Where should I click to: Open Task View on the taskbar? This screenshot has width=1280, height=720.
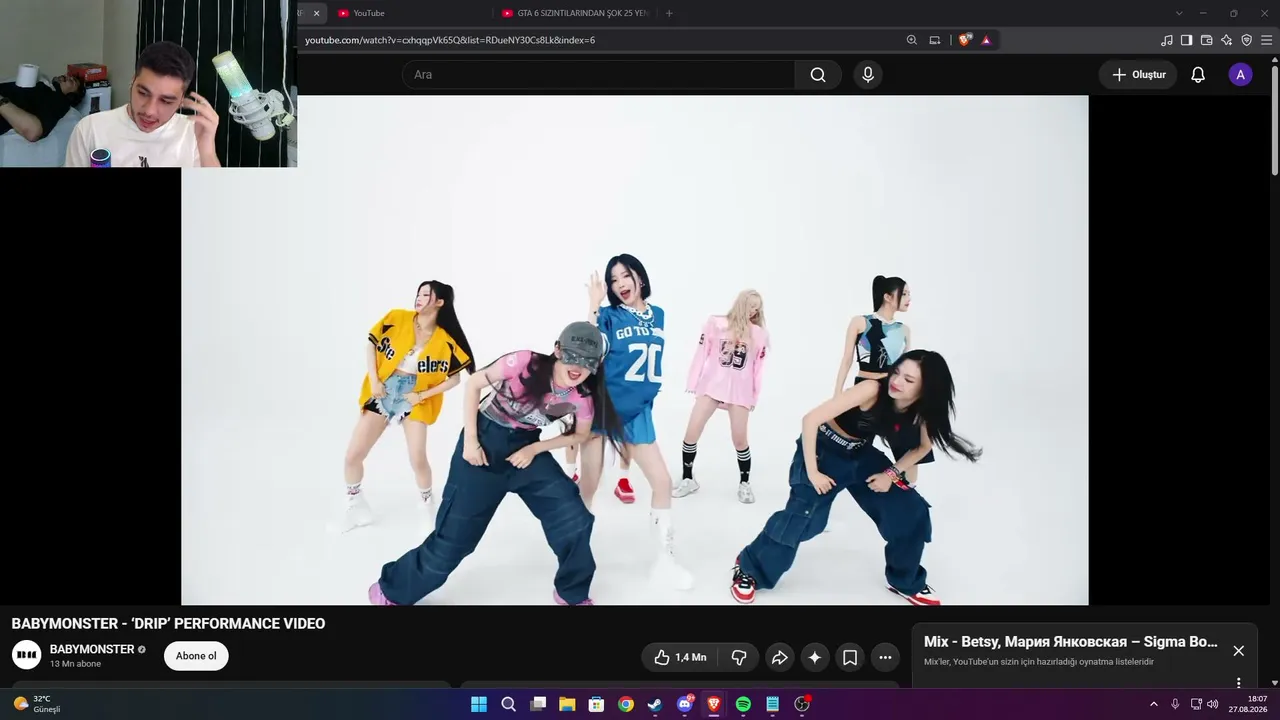pos(538,704)
